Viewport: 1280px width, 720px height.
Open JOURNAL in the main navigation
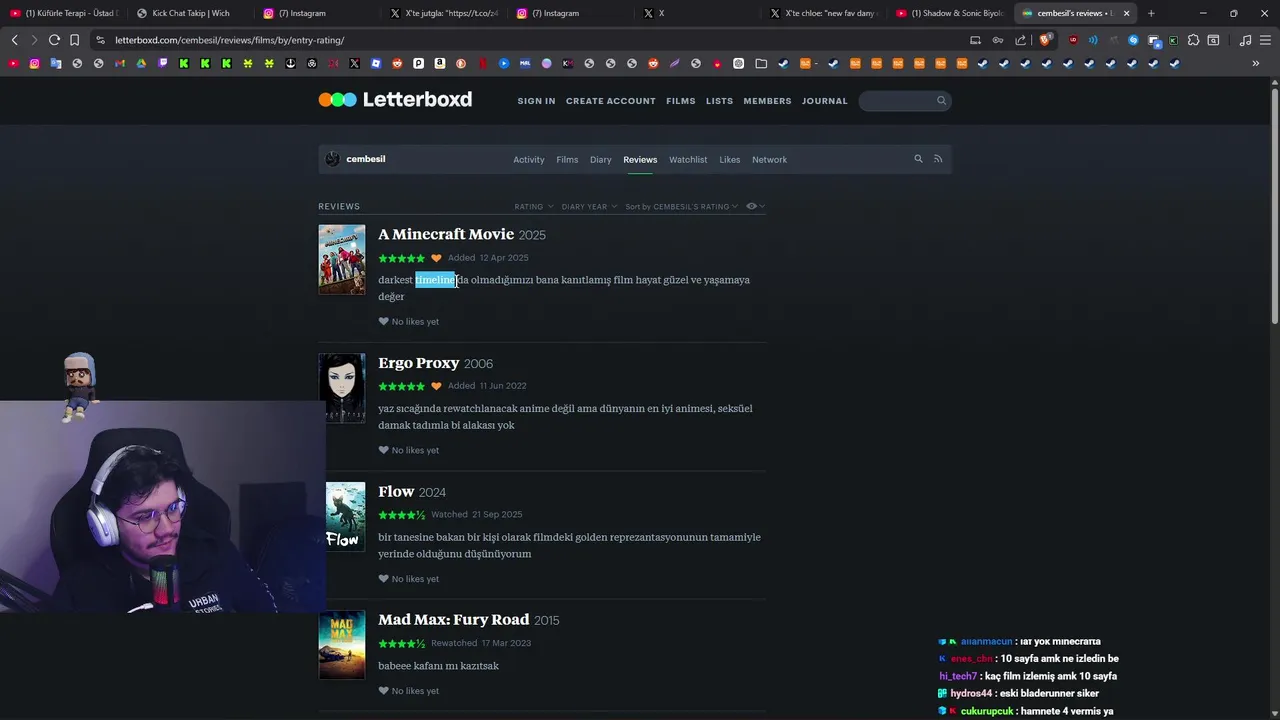(x=824, y=101)
